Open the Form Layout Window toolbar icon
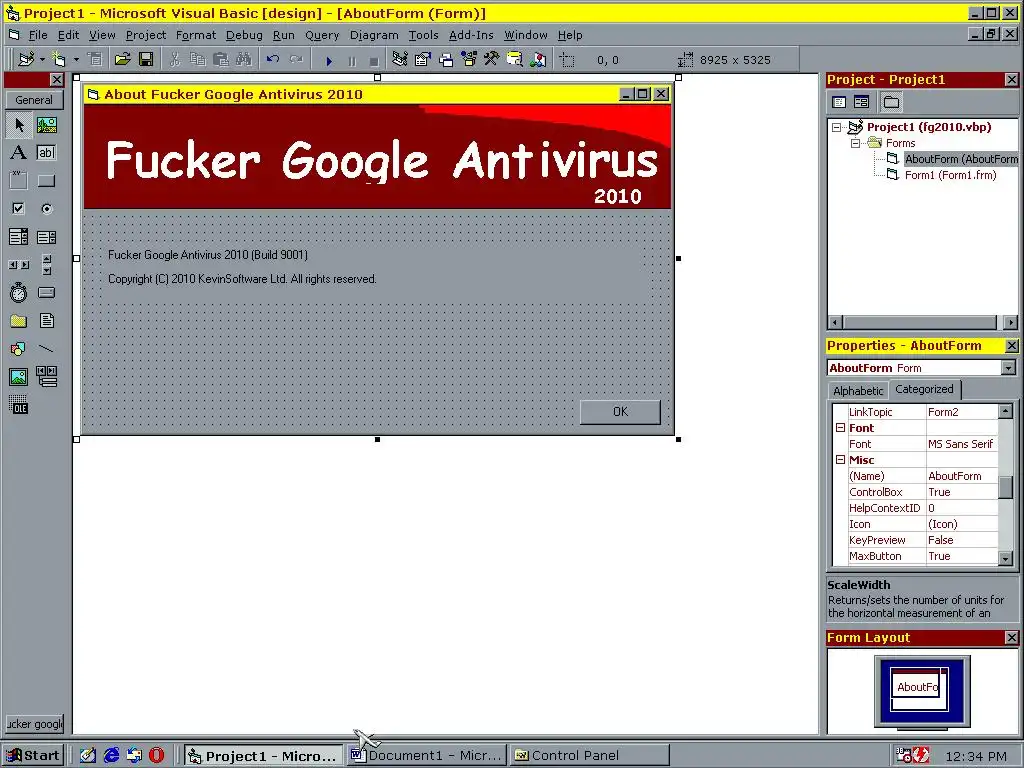1024x768 pixels. [x=446, y=59]
